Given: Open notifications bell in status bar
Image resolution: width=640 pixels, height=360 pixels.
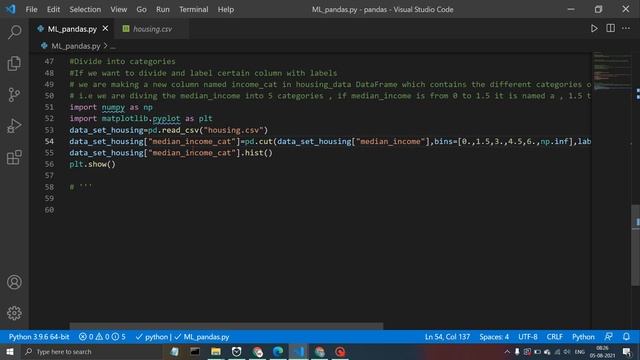Looking at the screenshot, I should pyautogui.click(x=626, y=337).
